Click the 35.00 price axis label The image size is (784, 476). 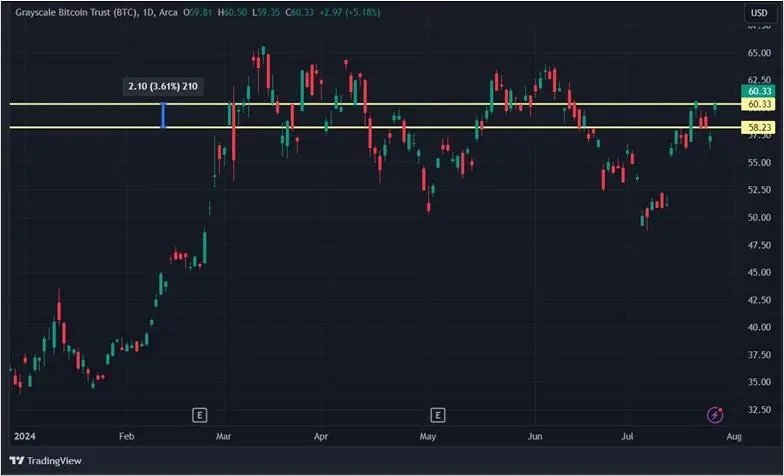(x=759, y=382)
